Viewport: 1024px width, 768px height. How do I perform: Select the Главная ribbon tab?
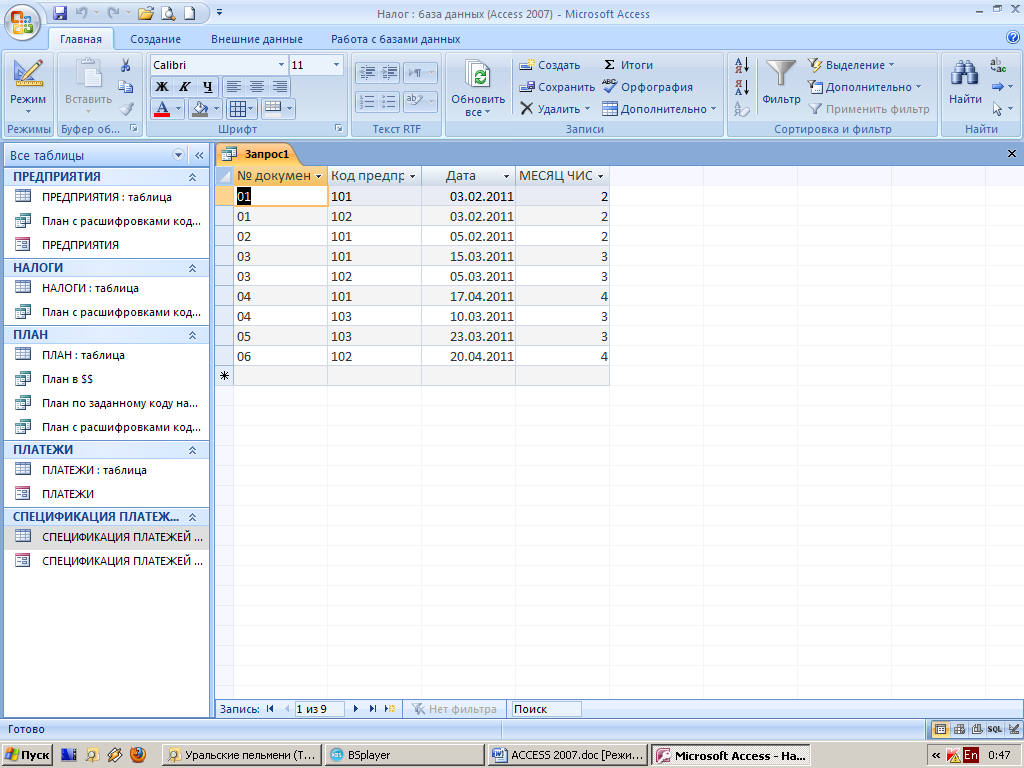coord(81,39)
